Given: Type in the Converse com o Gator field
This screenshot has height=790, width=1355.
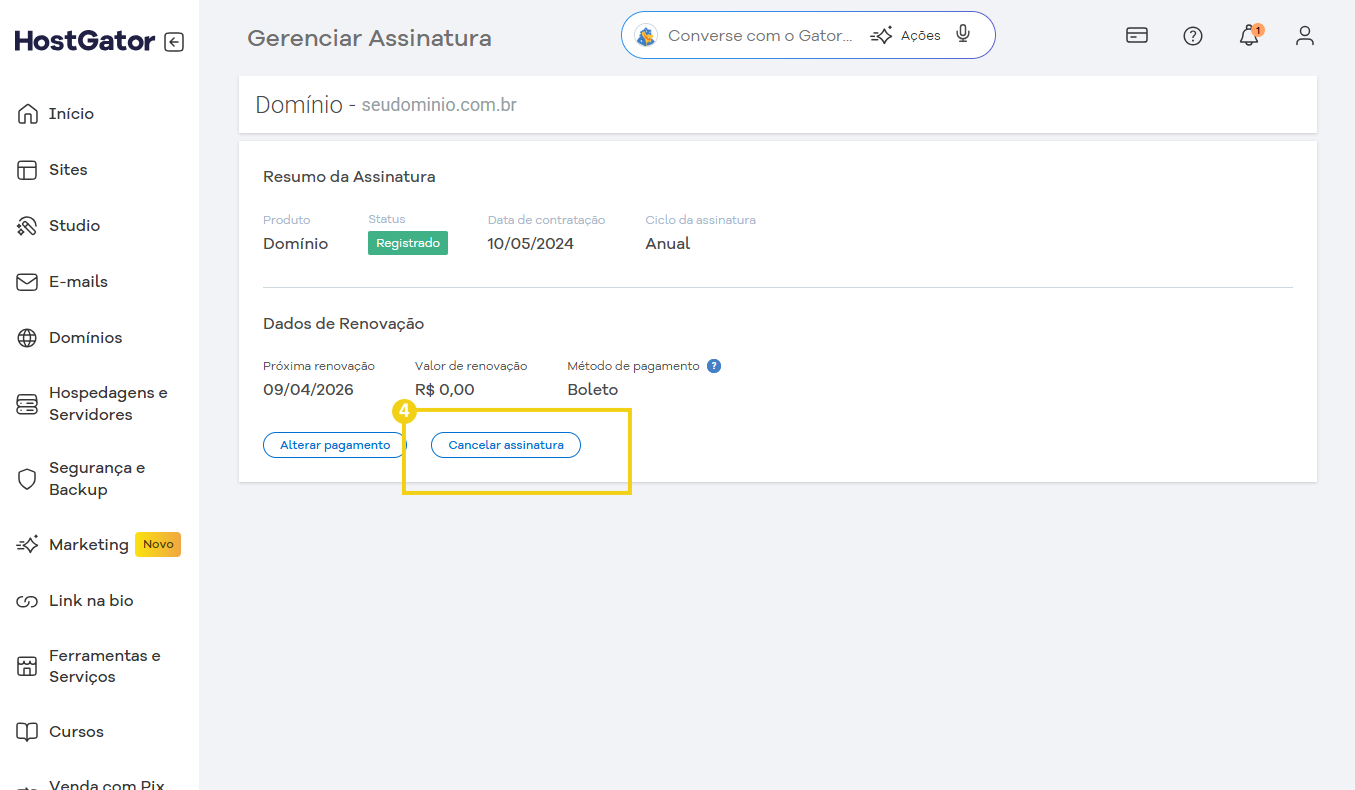Looking at the screenshot, I should point(760,36).
